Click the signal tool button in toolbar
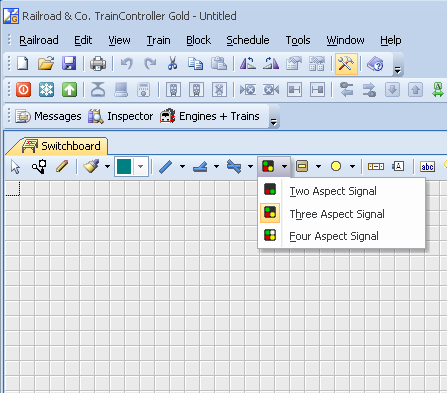 pyautogui.click(x=268, y=166)
